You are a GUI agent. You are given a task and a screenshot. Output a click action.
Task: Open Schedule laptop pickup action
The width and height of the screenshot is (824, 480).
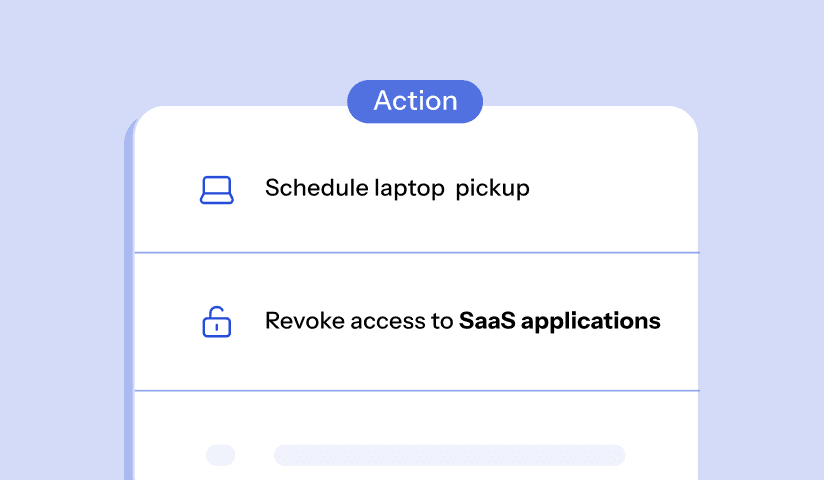coord(396,188)
